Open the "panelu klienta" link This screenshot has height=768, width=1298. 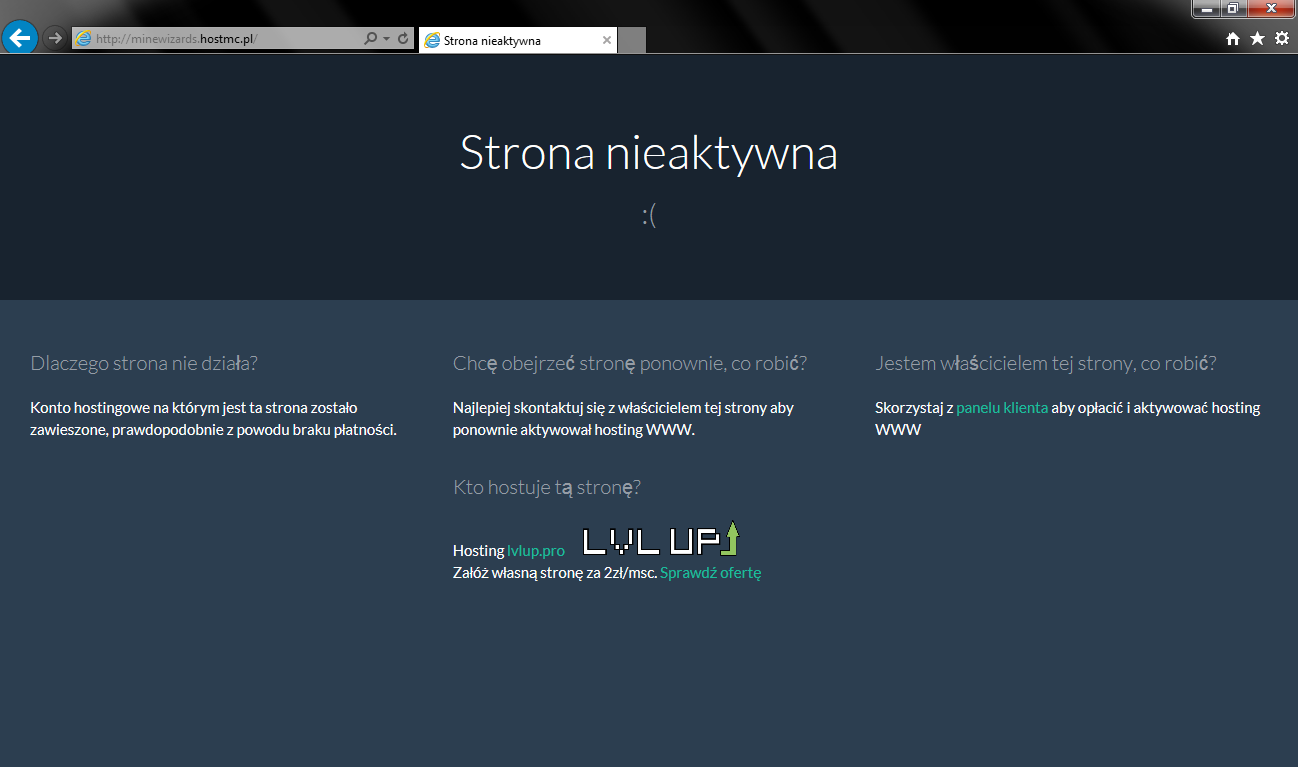1002,408
